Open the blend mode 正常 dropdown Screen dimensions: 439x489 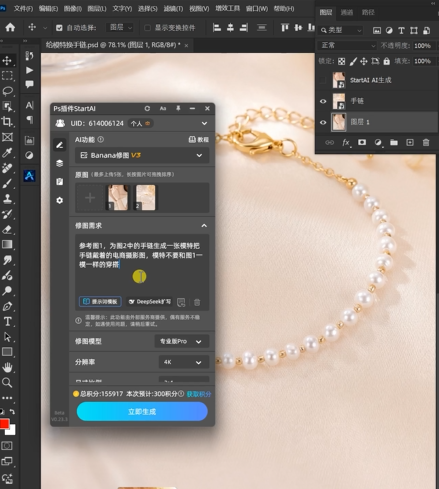[347, 45]
